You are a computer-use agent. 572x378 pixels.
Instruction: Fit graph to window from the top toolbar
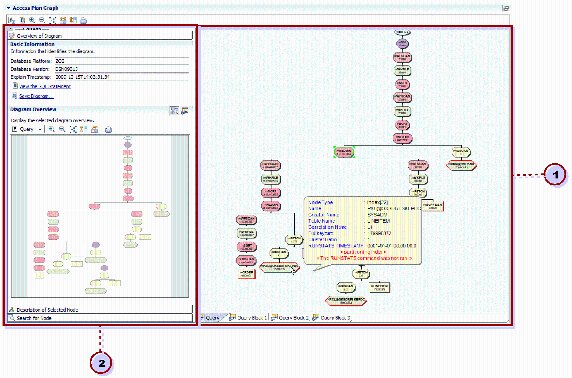53,20
